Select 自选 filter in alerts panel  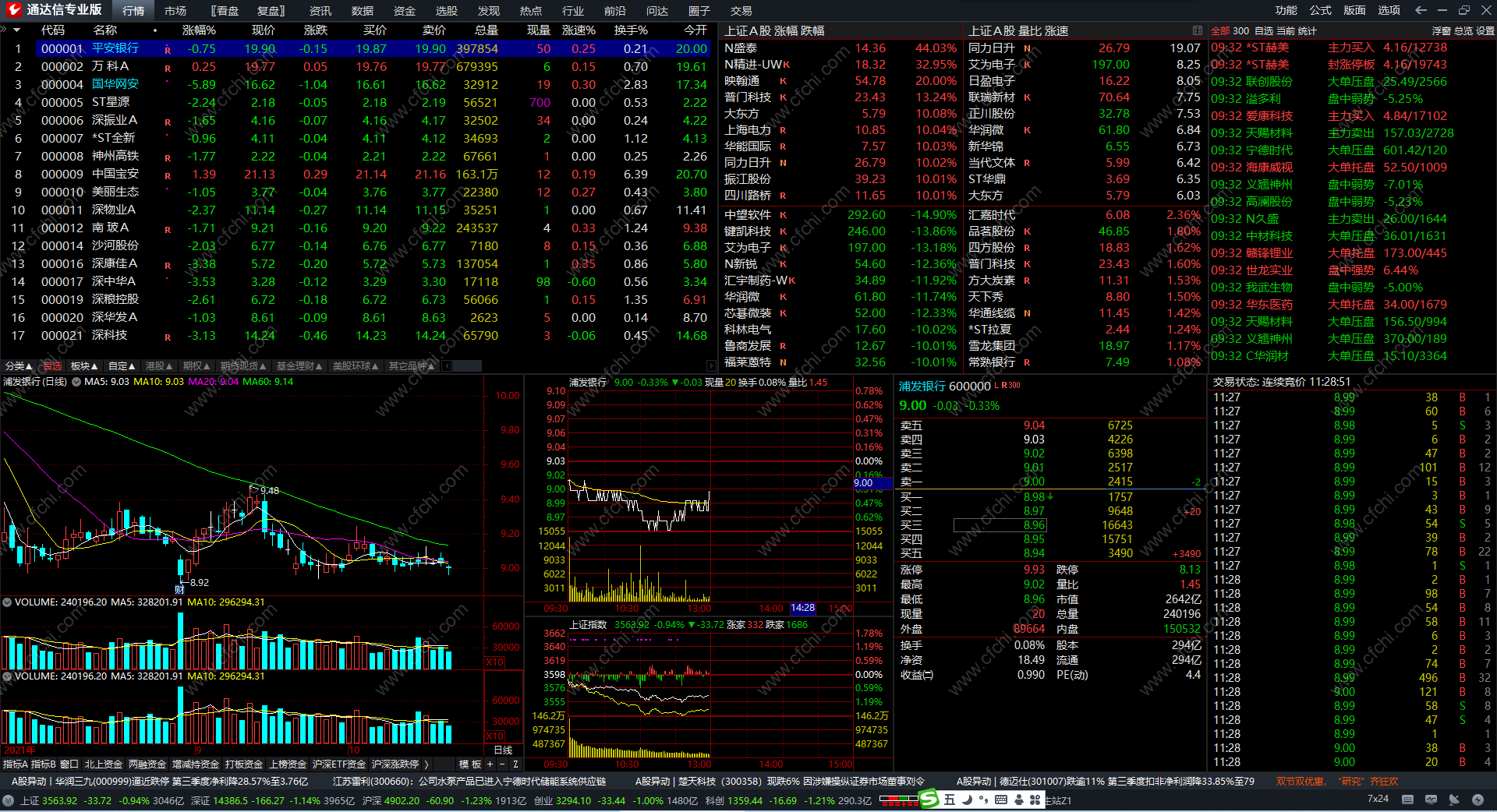tap(1264, 31)
